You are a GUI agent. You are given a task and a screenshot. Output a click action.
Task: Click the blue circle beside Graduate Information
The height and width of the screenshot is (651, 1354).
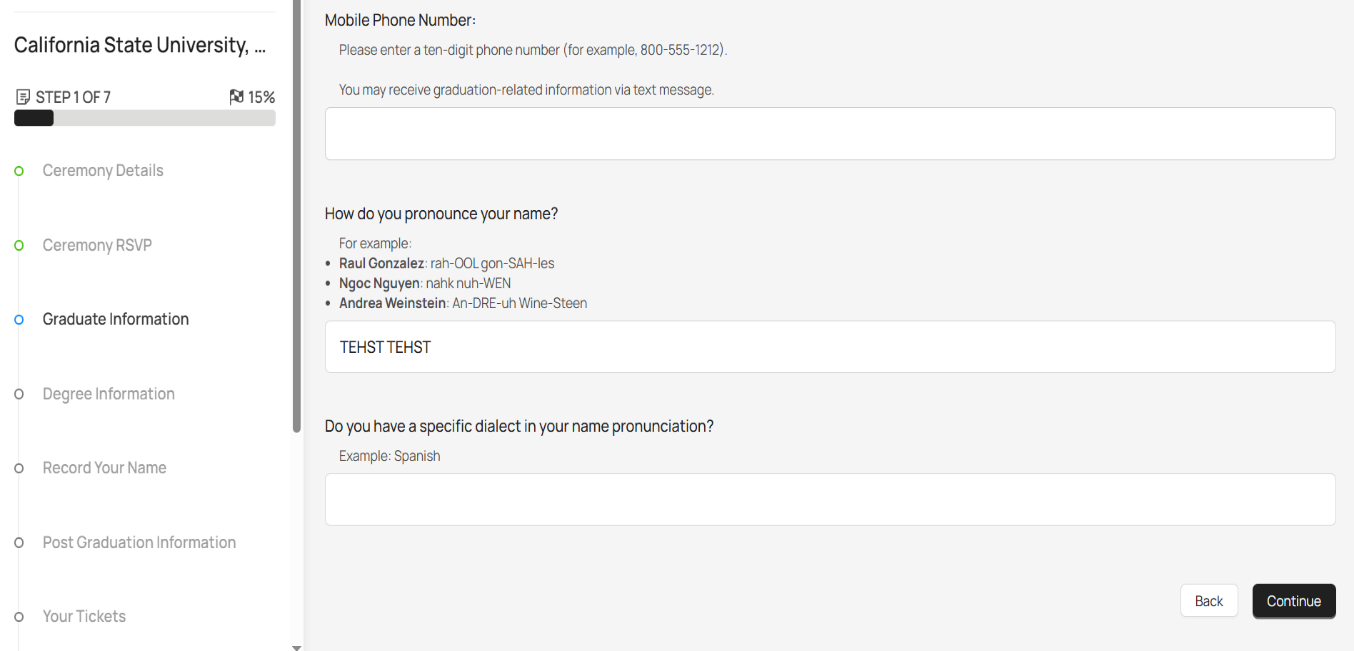(x=18, y=319)
